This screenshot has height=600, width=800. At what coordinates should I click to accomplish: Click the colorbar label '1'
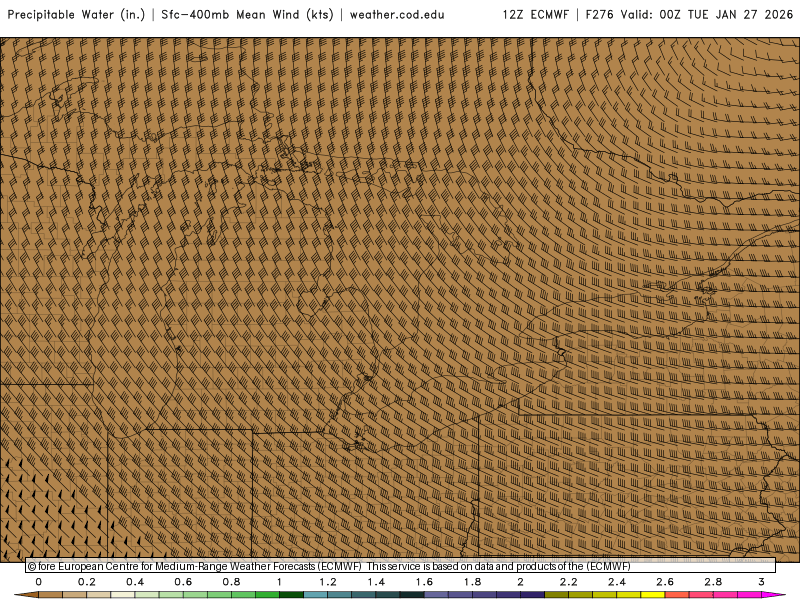(279, 582)
